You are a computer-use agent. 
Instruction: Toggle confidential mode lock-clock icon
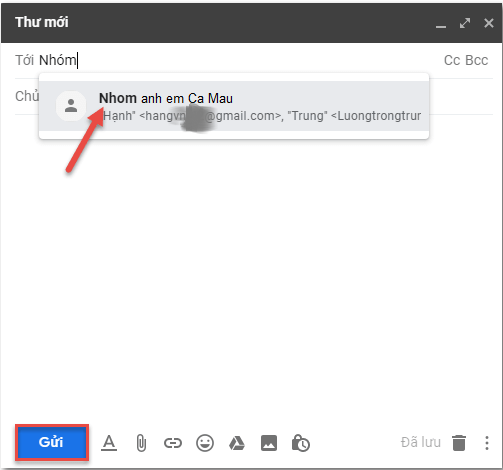(301, 443)
